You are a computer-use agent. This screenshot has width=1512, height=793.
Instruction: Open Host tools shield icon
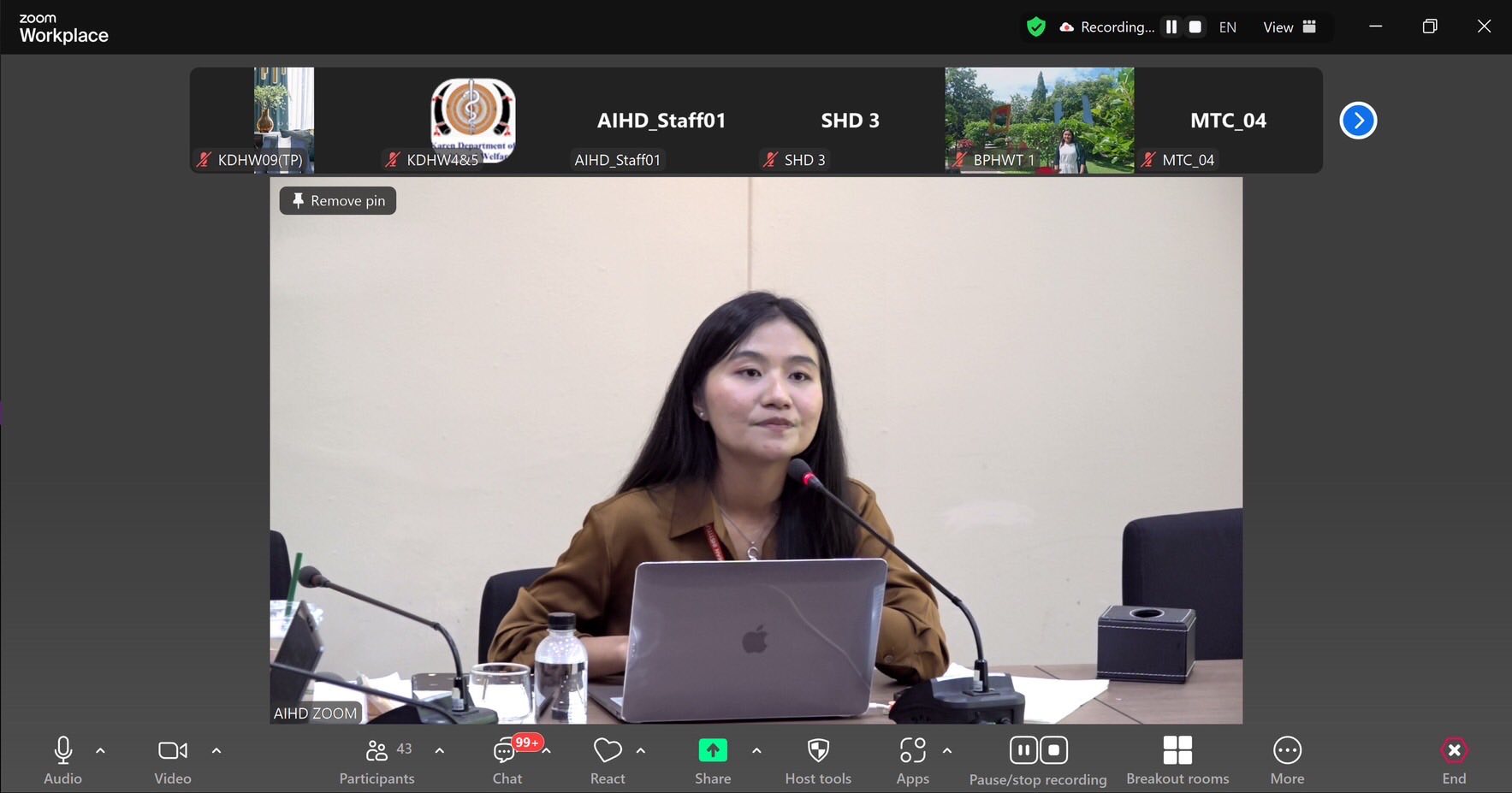(x=818, y=760)
